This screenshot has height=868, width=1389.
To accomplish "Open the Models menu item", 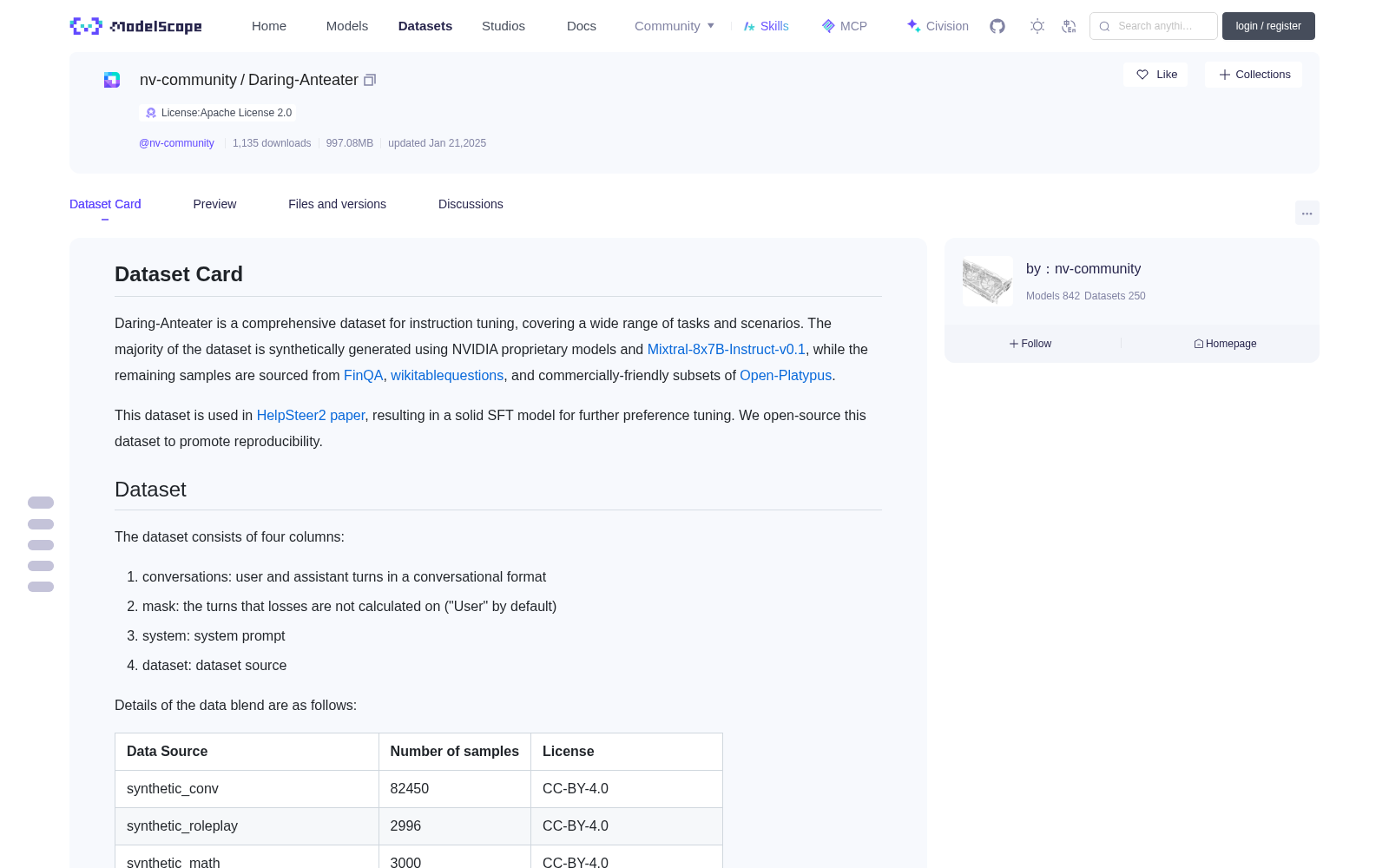I will 347,26.
